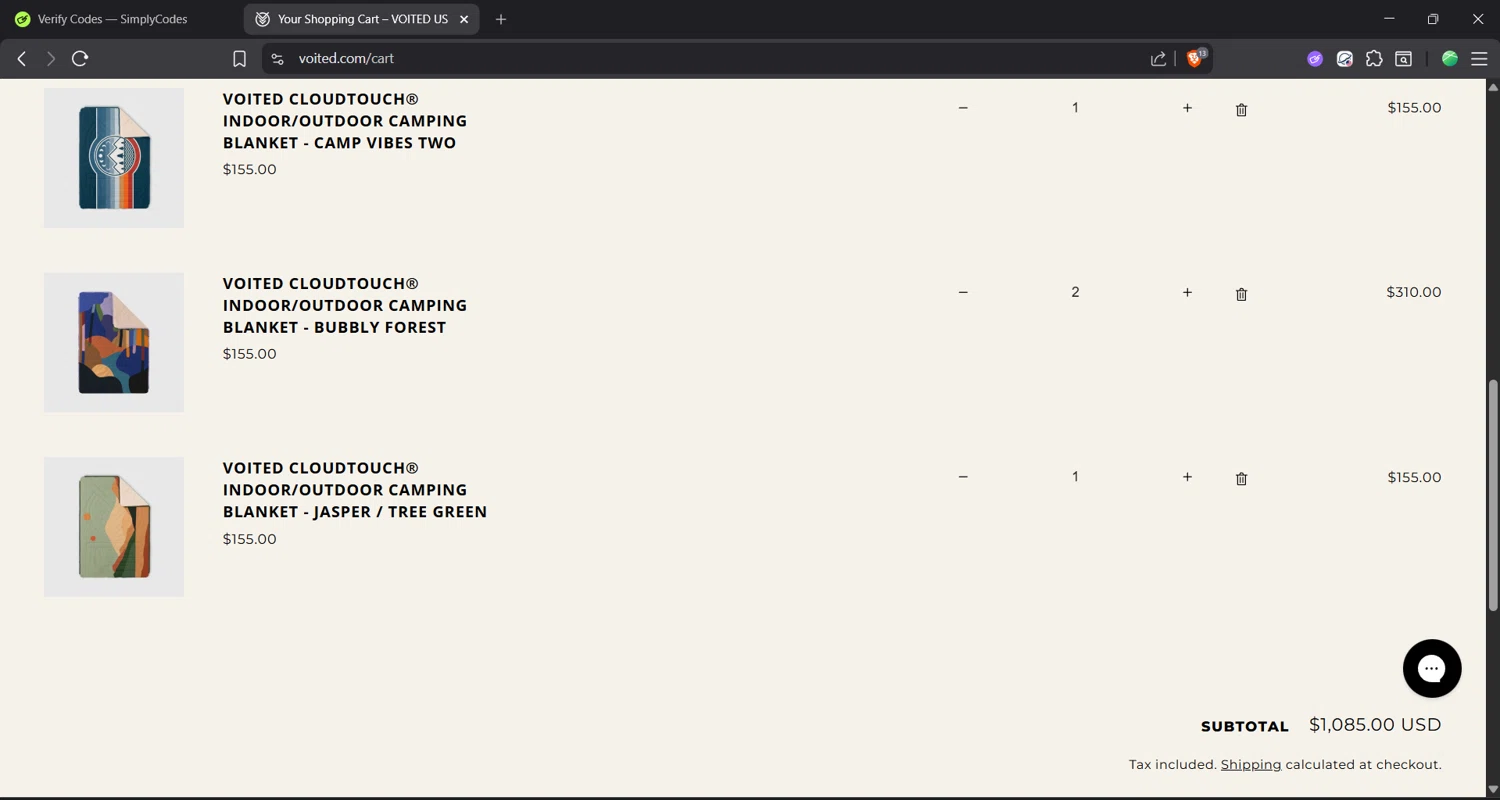The image size is (1500, 800).
Task: Trash the Jasper / Tree Green blanket
Action: pos(1241,479)
